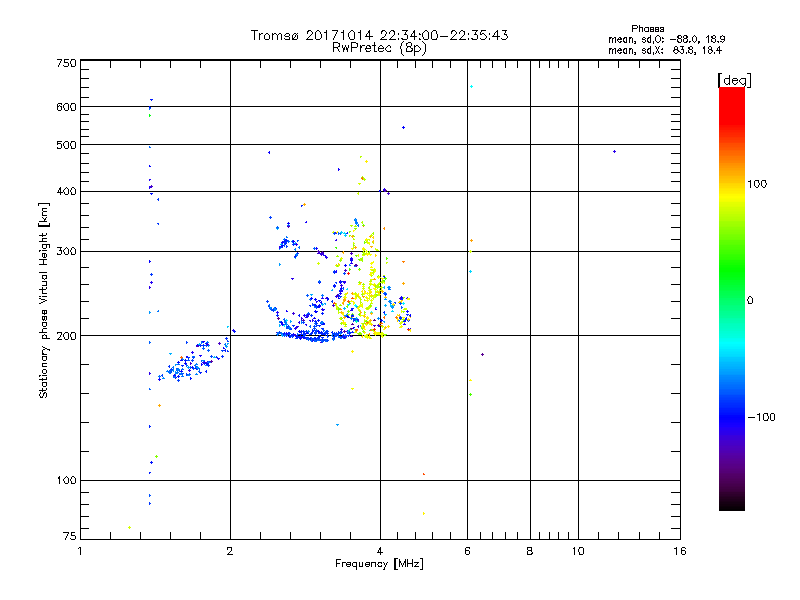Viewport: 800px width, 600px height.
Task: Click the plot title 'Tromsø 20171014 22:34:00-22:35:43'
Action: coord(379,35)
